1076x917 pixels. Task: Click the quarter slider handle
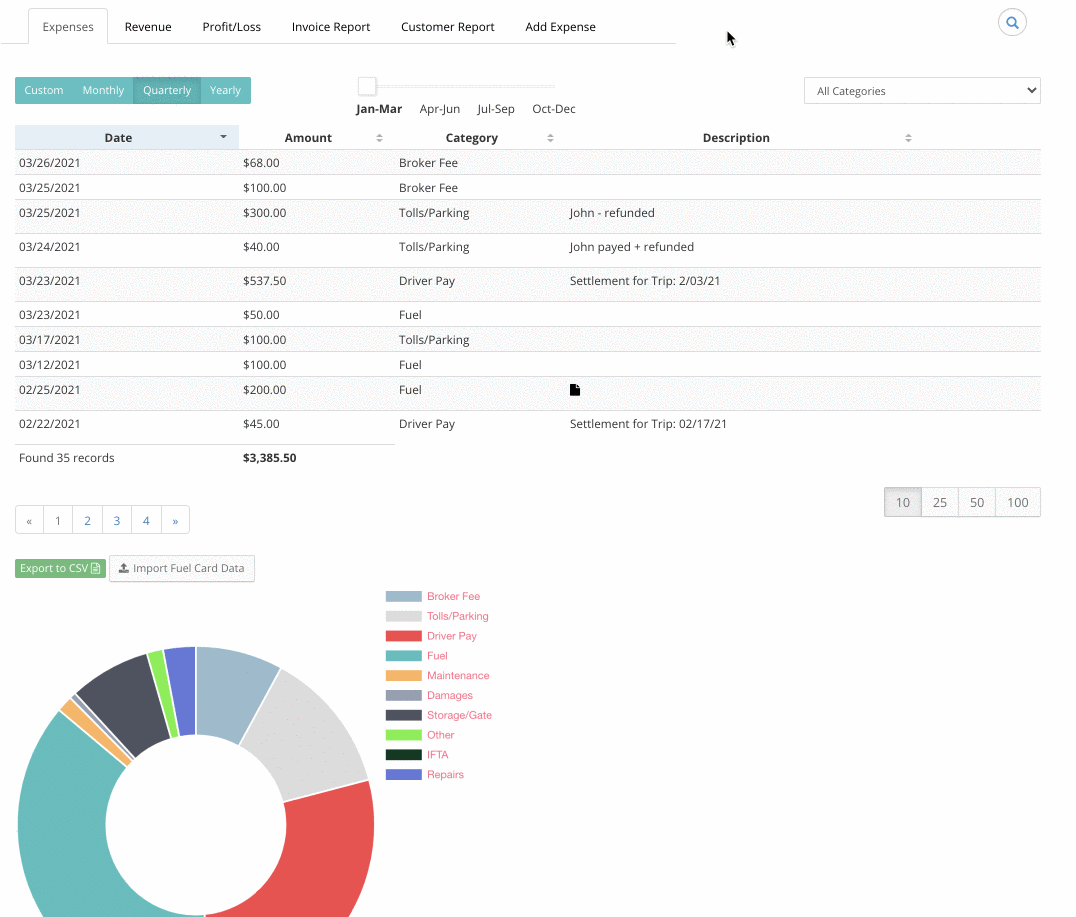pyautogui.click(x=367, y=86)
